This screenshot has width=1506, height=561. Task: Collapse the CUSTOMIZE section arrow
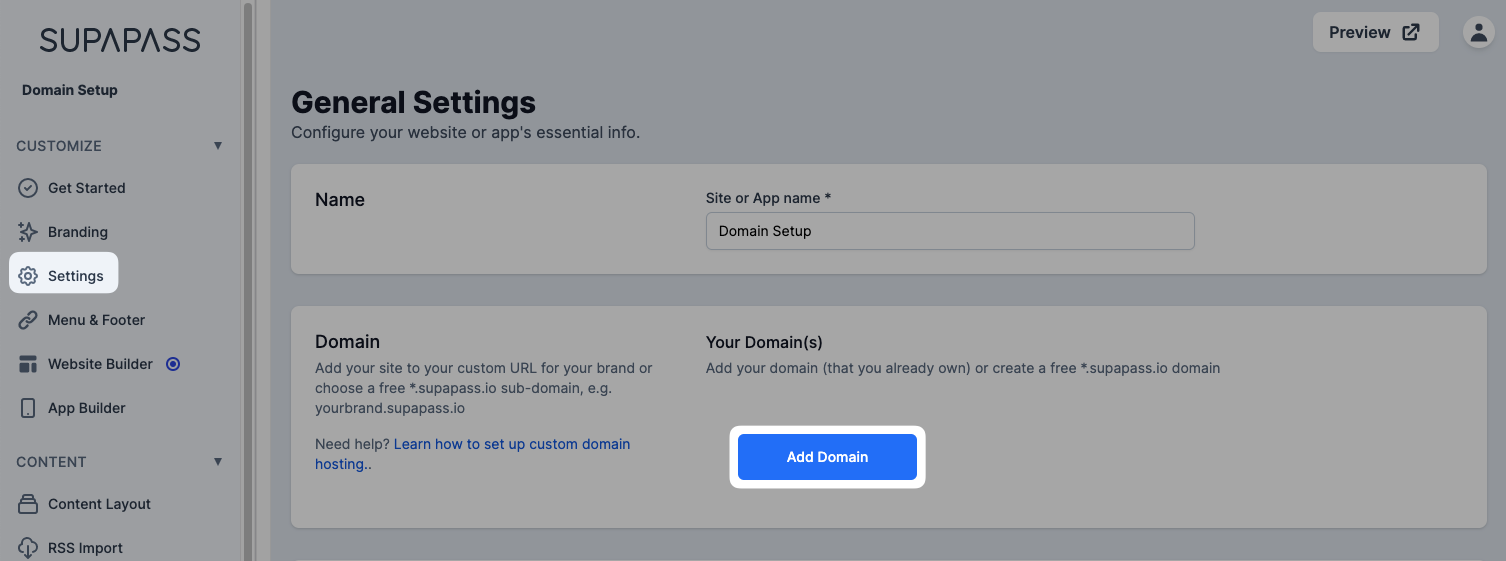(x=218, y=146)
